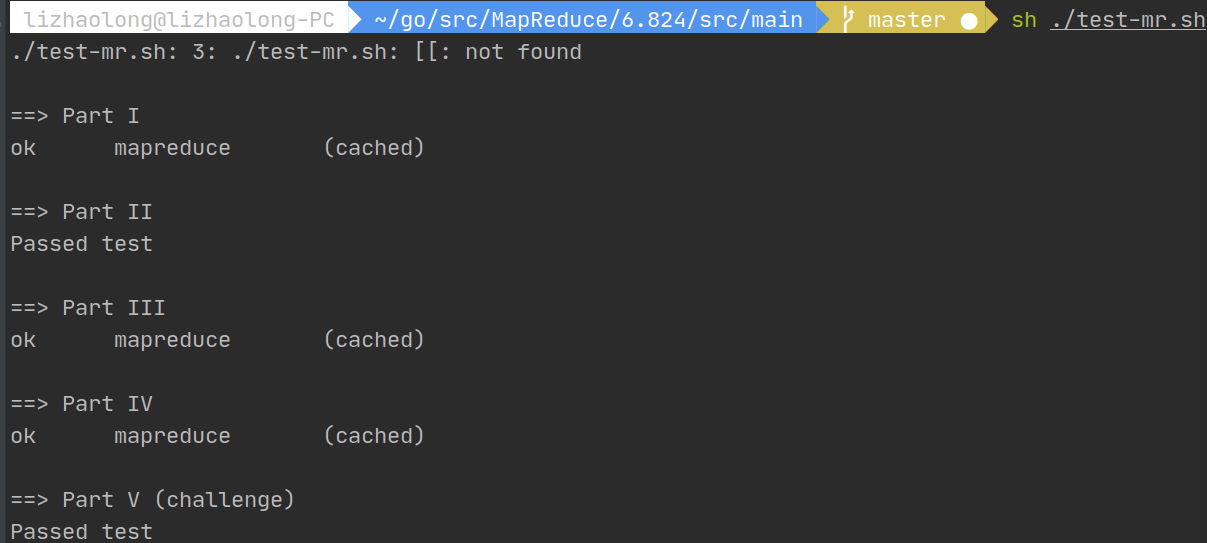Click the underlined ./test-mr.sh command argument
Image resolution: width=1207 pixels, height=543 pixels.
tap(1128, 20)
